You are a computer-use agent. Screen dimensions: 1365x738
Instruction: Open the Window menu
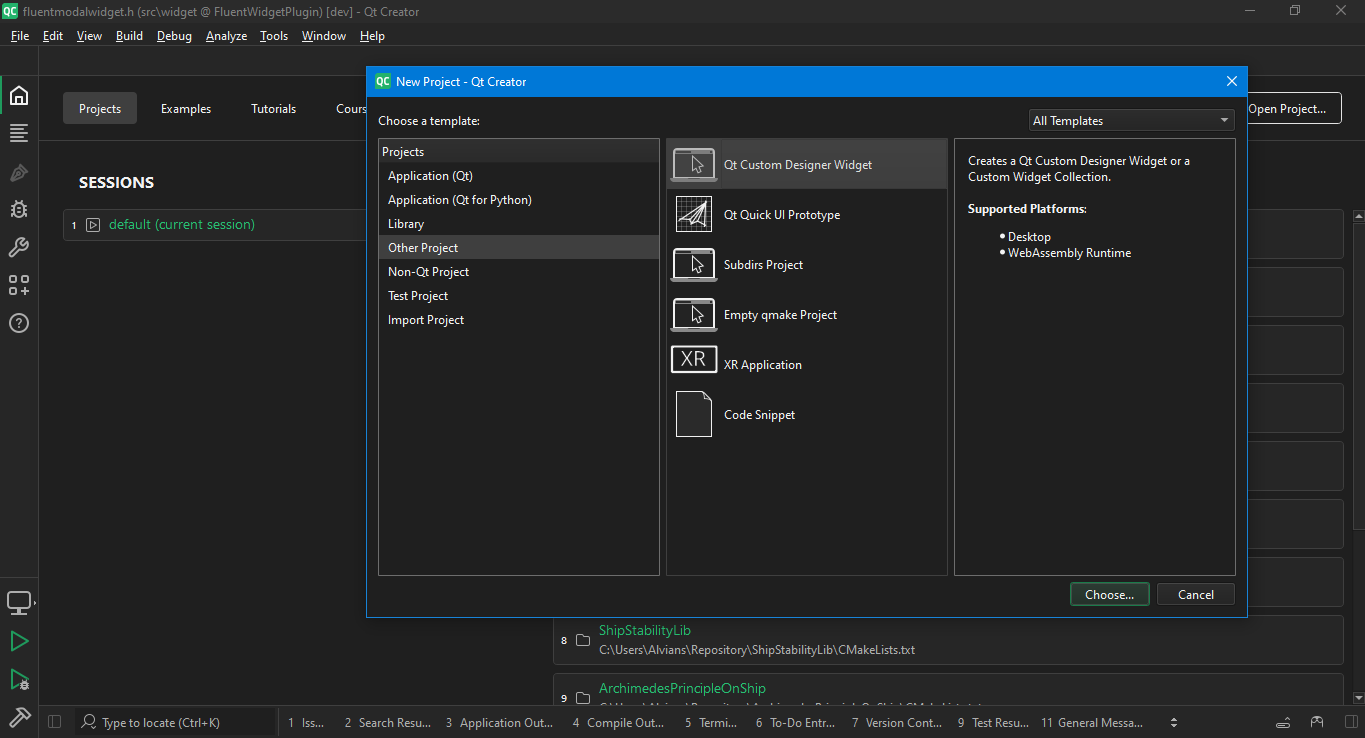click(324, 36)
